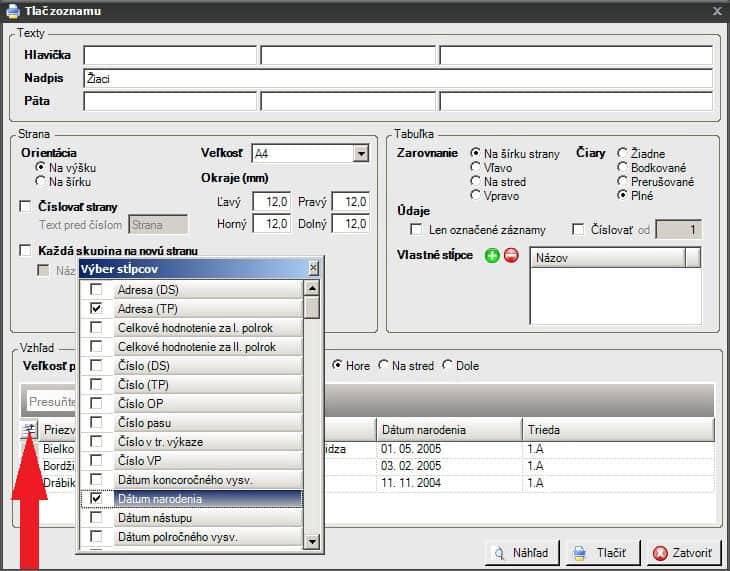
Task: Click the first Hlavička text field
Action: 170,55
